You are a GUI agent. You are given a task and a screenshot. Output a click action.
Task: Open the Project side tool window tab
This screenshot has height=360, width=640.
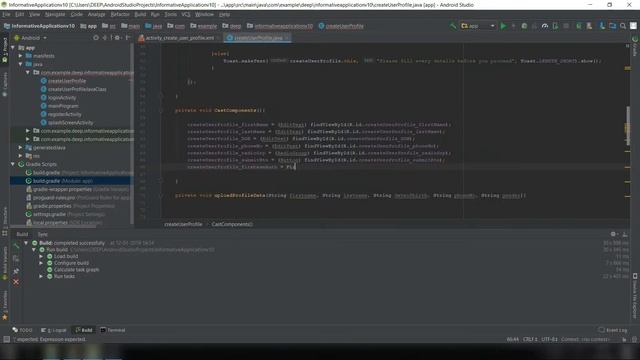point(5,49)
